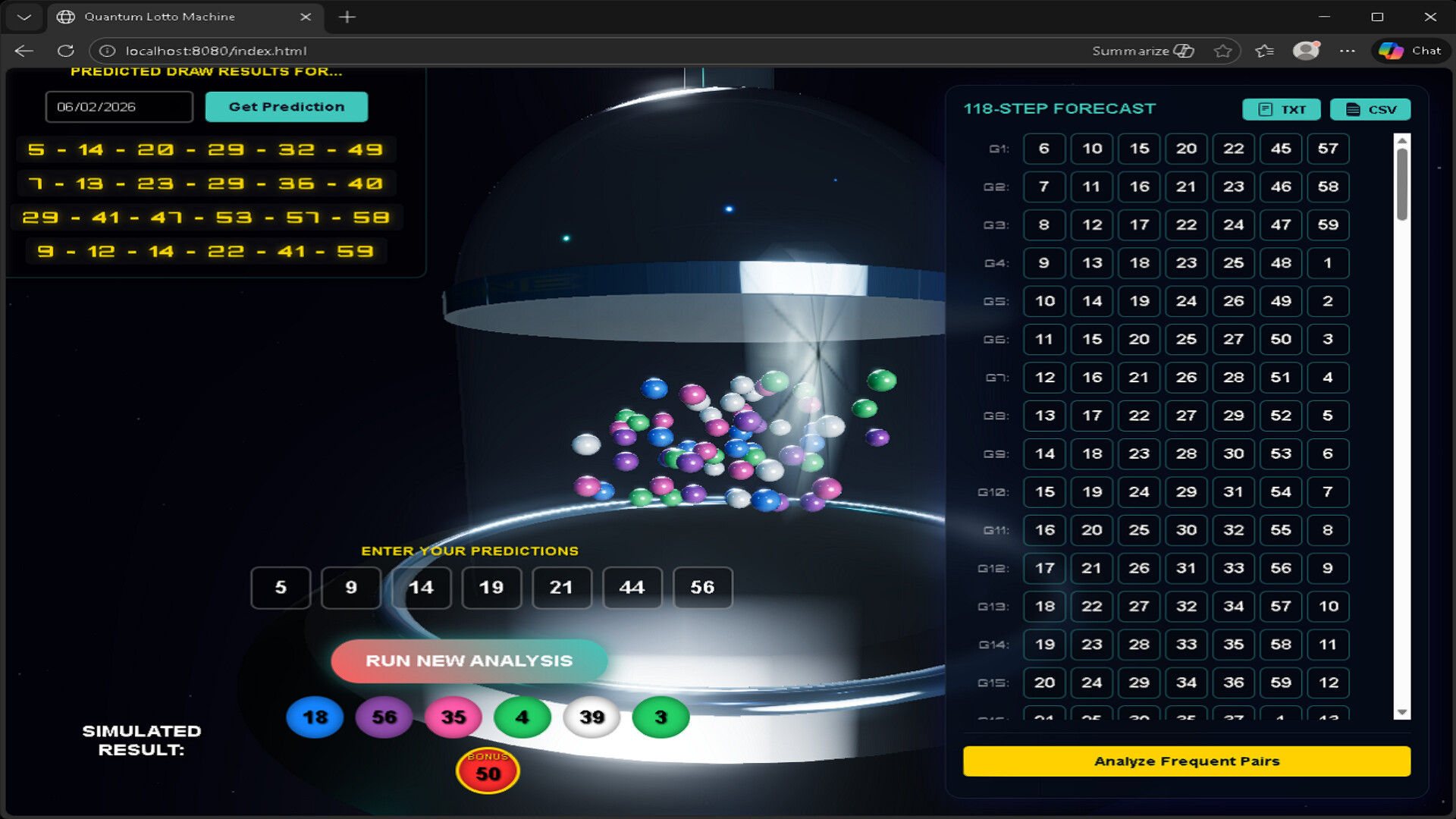This screenshot has height=819, width=1456.
Task: Export the forecast as a TXT file
Action: tap(1281, 109)
